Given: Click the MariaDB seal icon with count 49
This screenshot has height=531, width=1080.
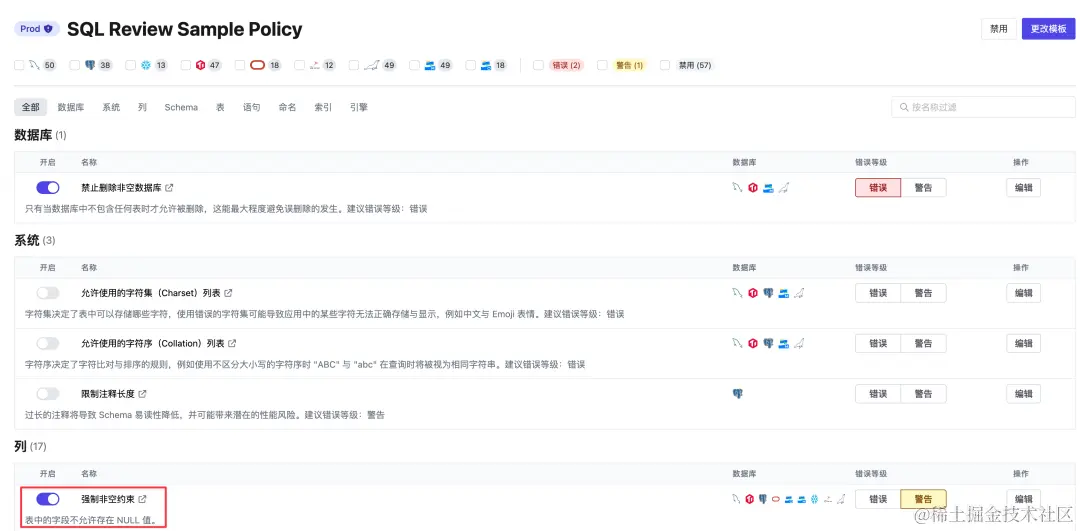Looking at the screenshot, I should click(372, 65).
